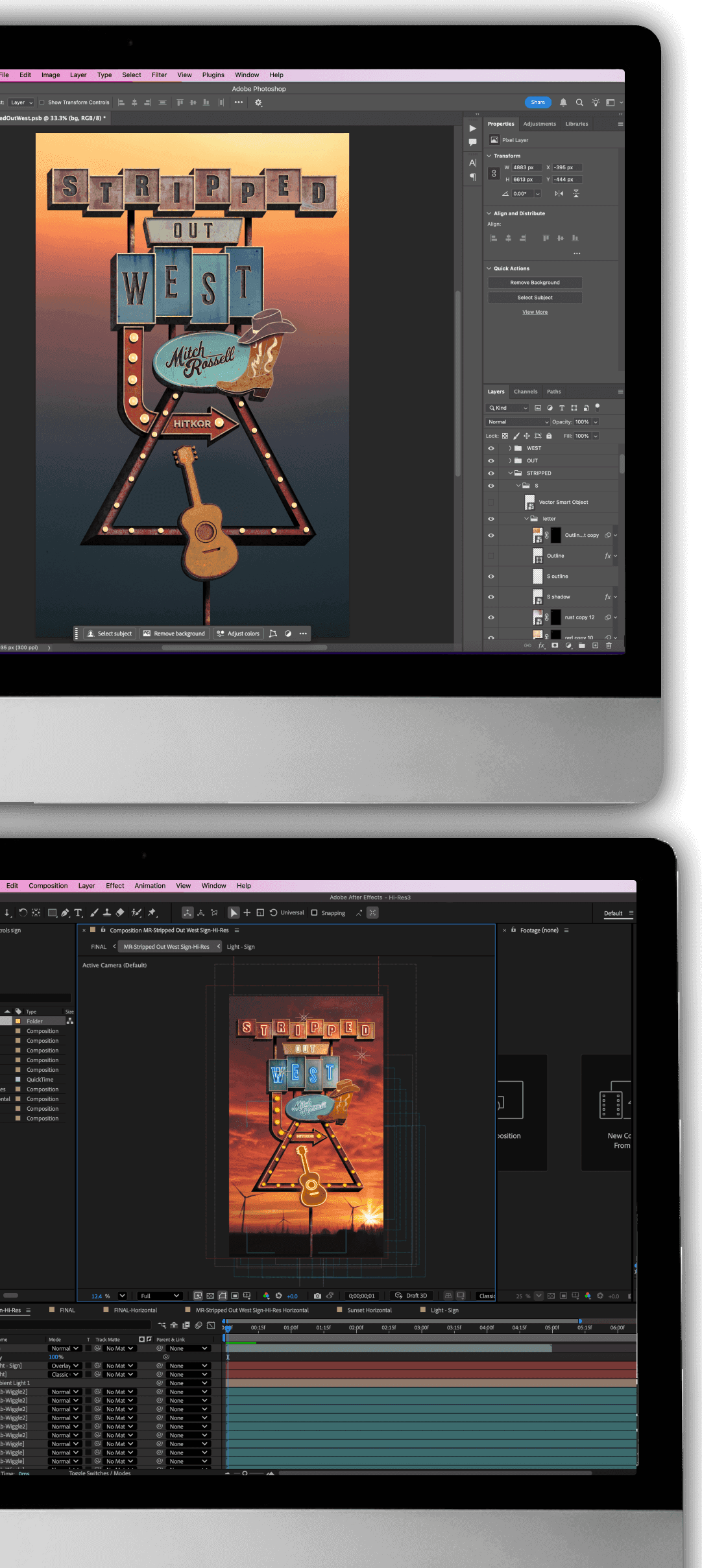The image size is (702, 1568).
Task: Select the After Effects Selection arrow tool
Action: [x=234, y=913]
